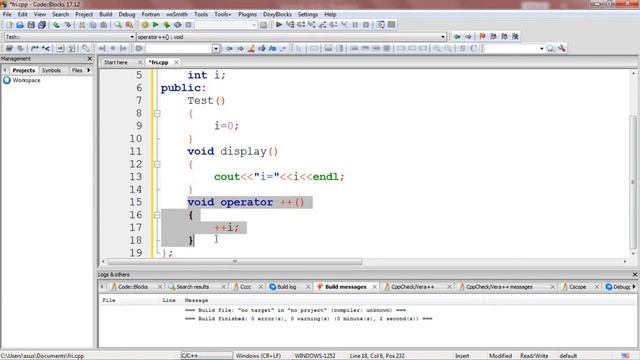
Task: Open the Build log tab
Action: tap(287, 287)
